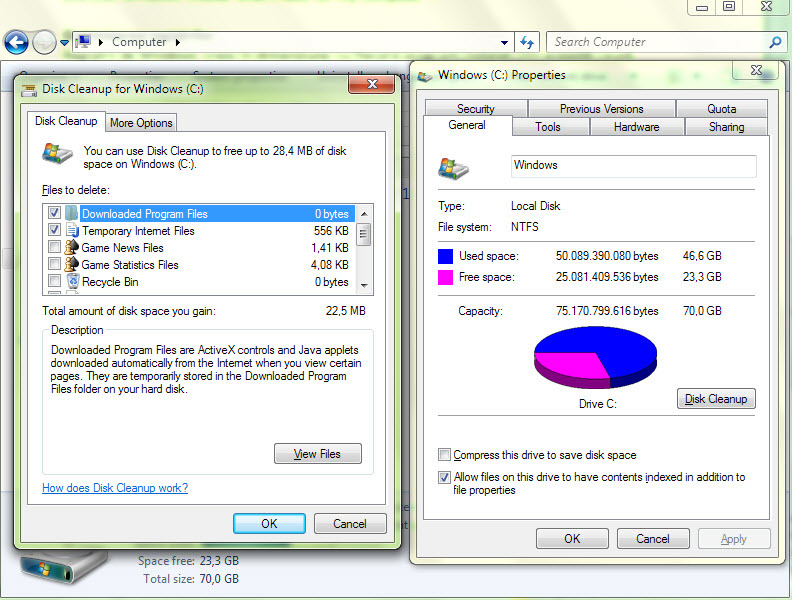Open the recent pages dropdown arrow
Screen dimensions: 792x600
click(64, 43)
